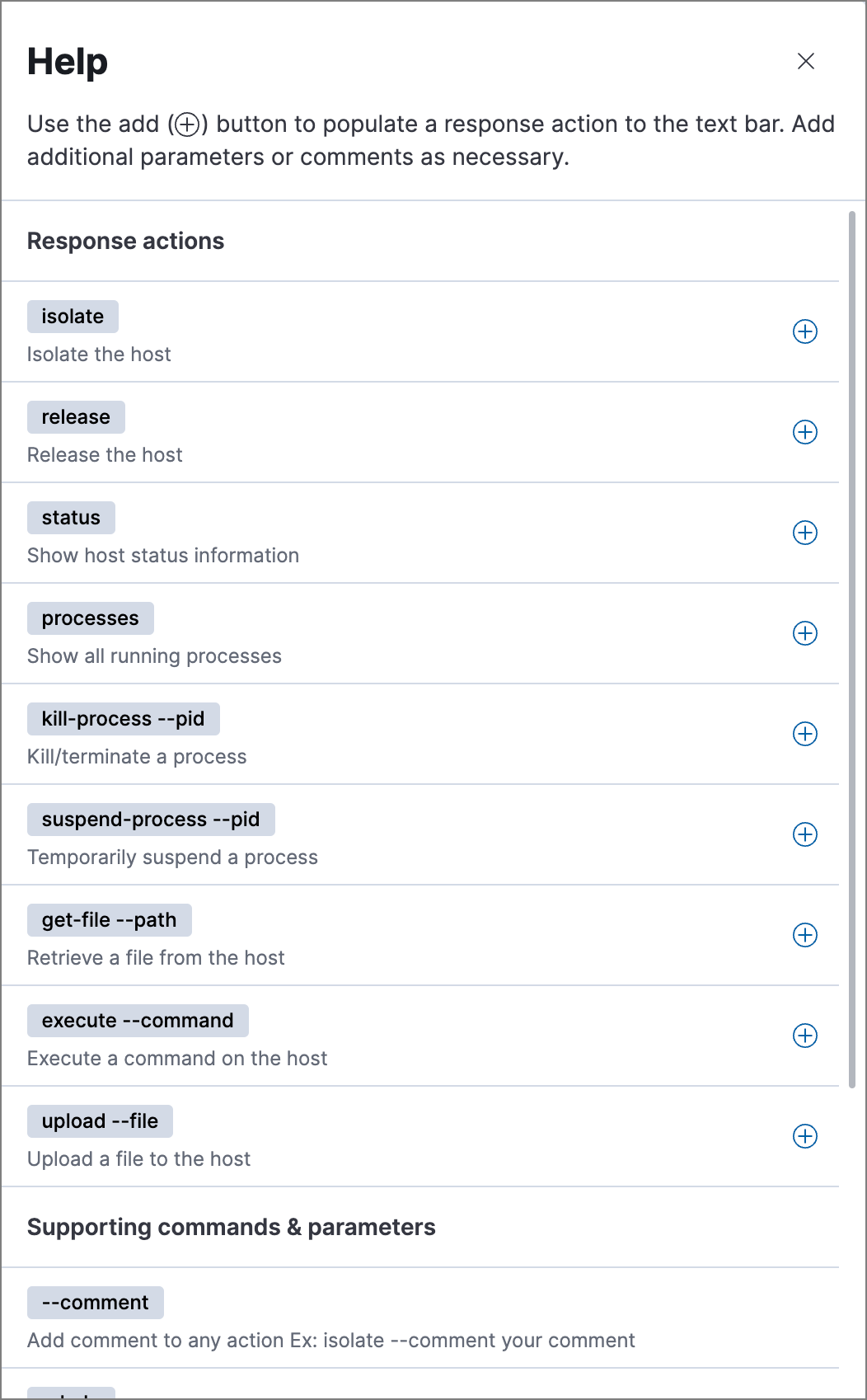Click the processes command badge
The height and width of the screenshot is (1400, 867).
(91, 618)
